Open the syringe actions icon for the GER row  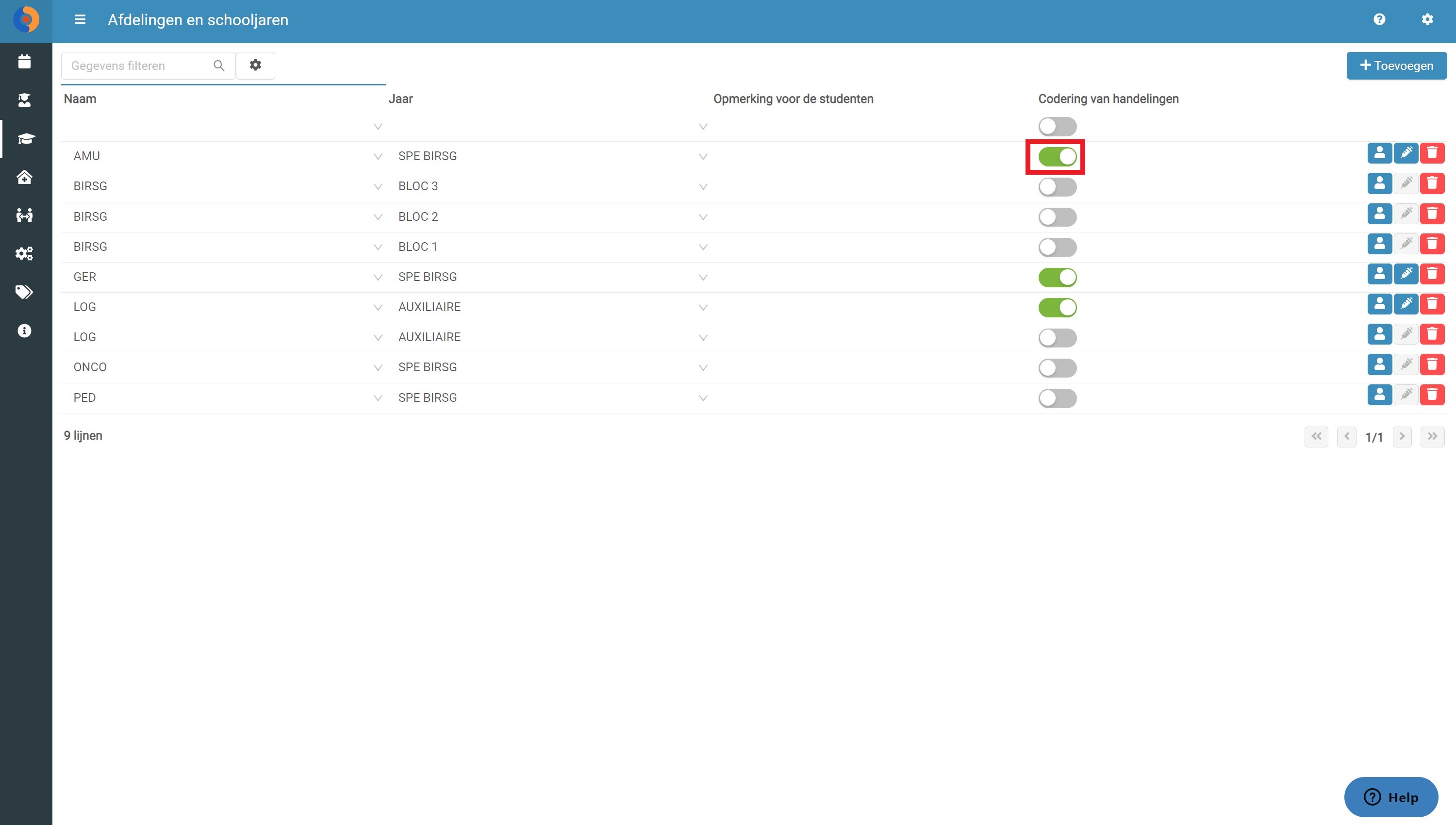pos(1406,274)
